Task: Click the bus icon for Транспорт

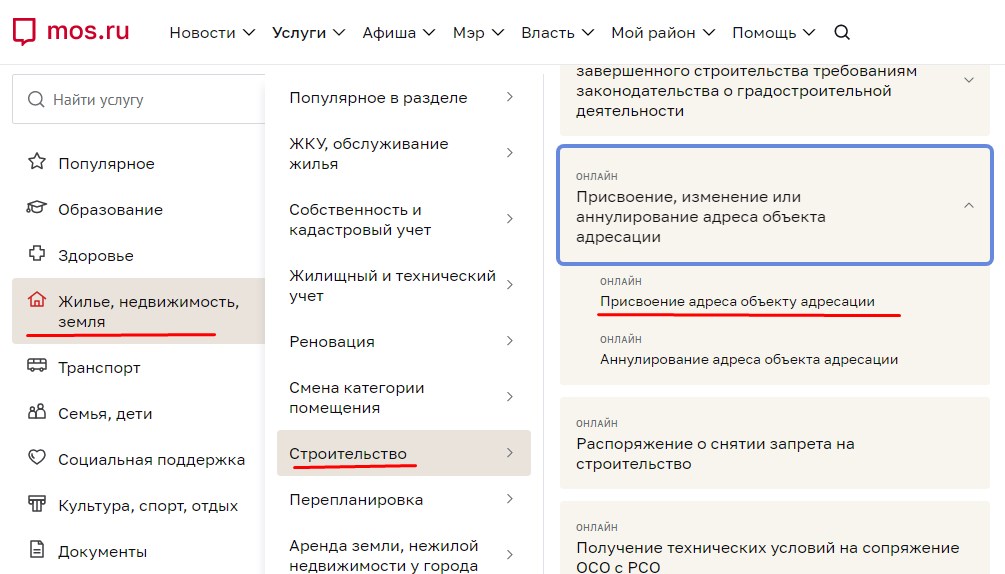Action: 37,366
